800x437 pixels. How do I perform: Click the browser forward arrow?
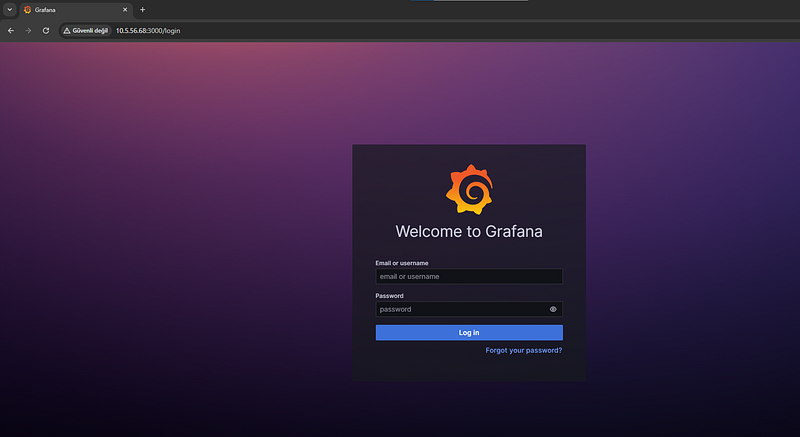28,31
